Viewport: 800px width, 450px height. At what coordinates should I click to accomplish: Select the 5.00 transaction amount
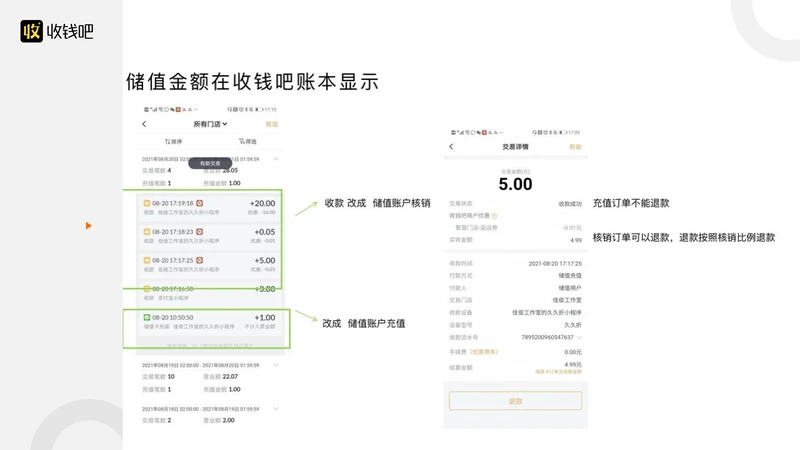pyautogui.click(x=515, y=184)
